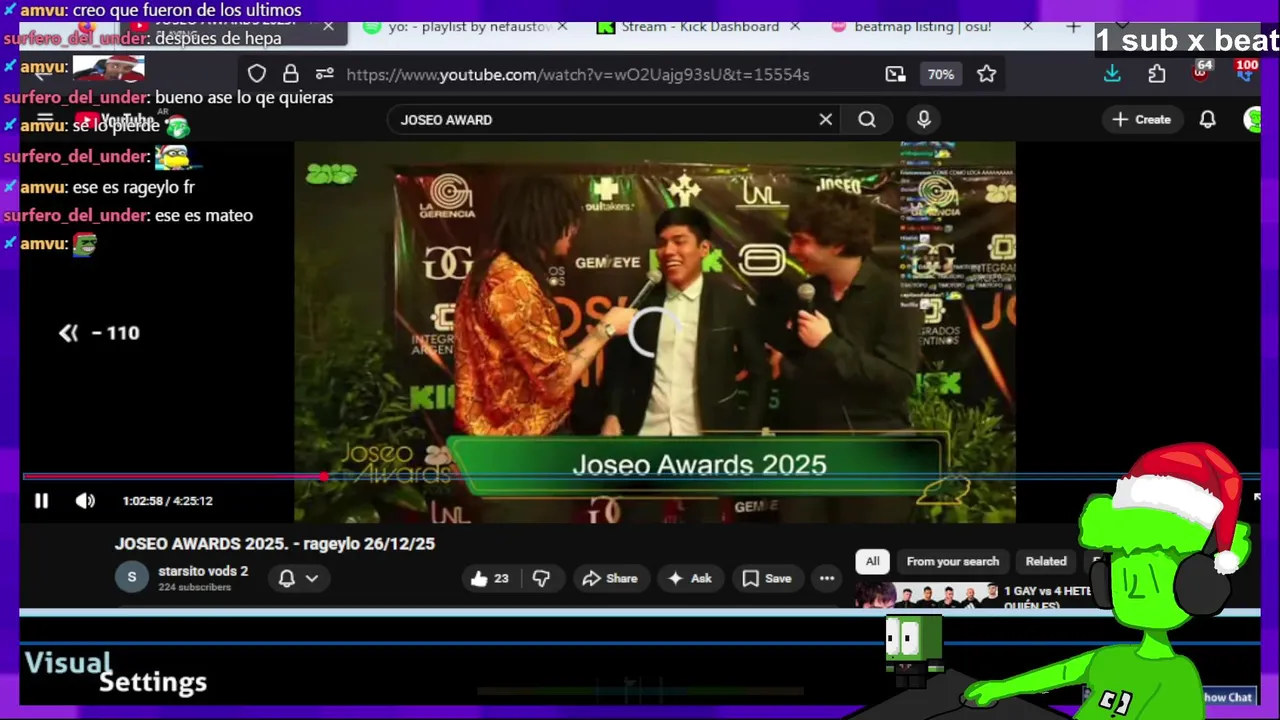
Task: Clear the JOSEO AWARD search text
Action: click(x=826, y=120)
